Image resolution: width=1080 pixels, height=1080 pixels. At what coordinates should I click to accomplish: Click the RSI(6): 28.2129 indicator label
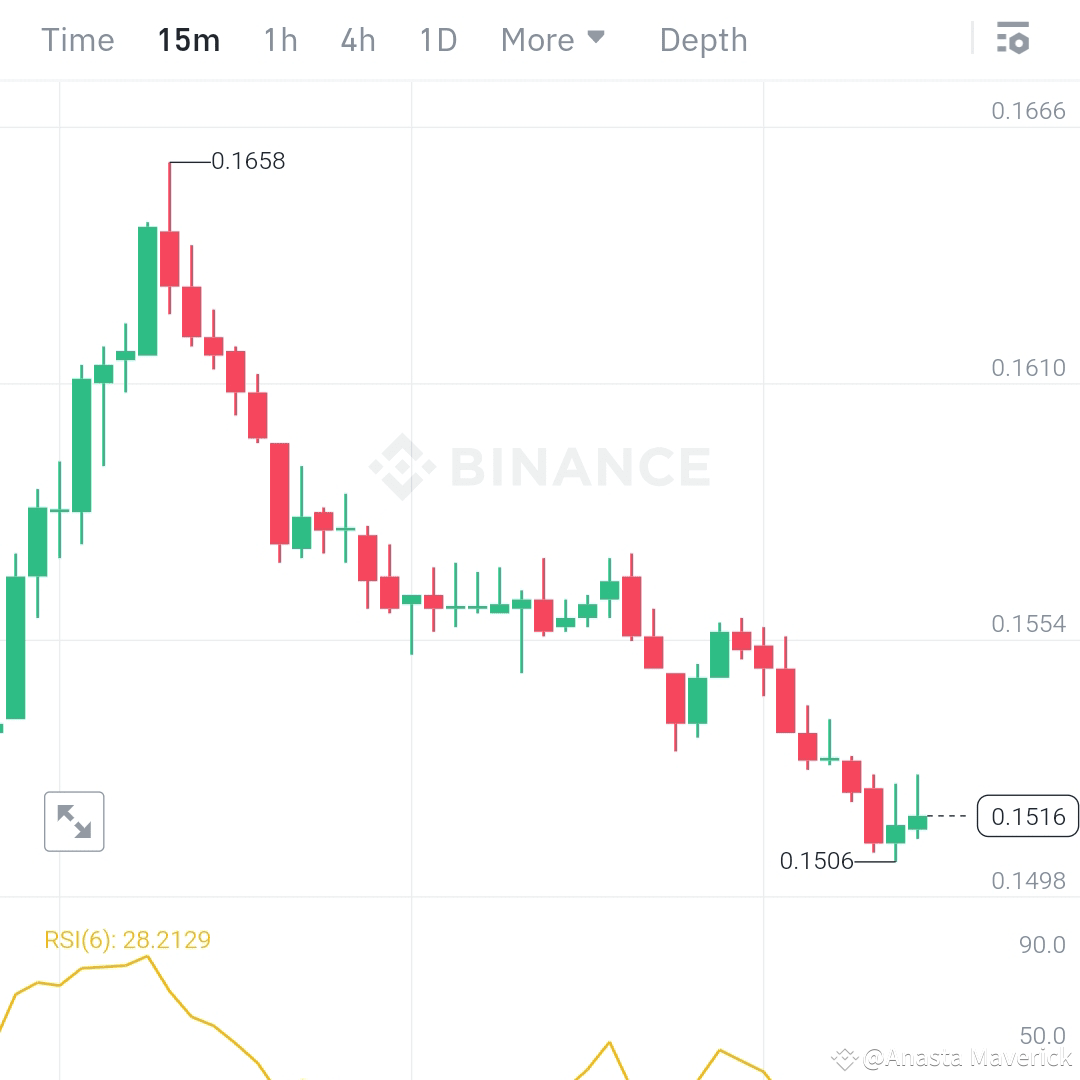(x=126, y=940)
